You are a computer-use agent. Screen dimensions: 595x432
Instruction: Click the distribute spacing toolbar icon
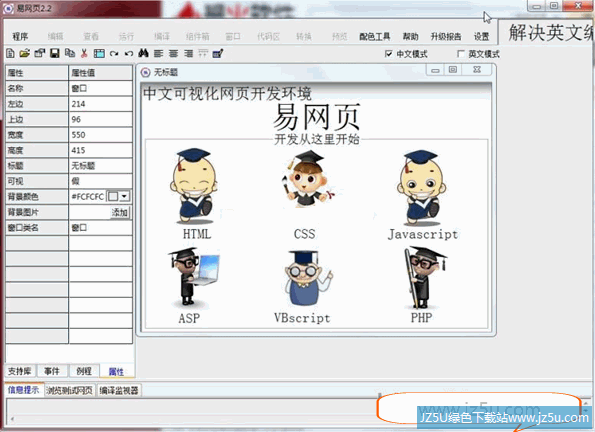coord(203,54)
